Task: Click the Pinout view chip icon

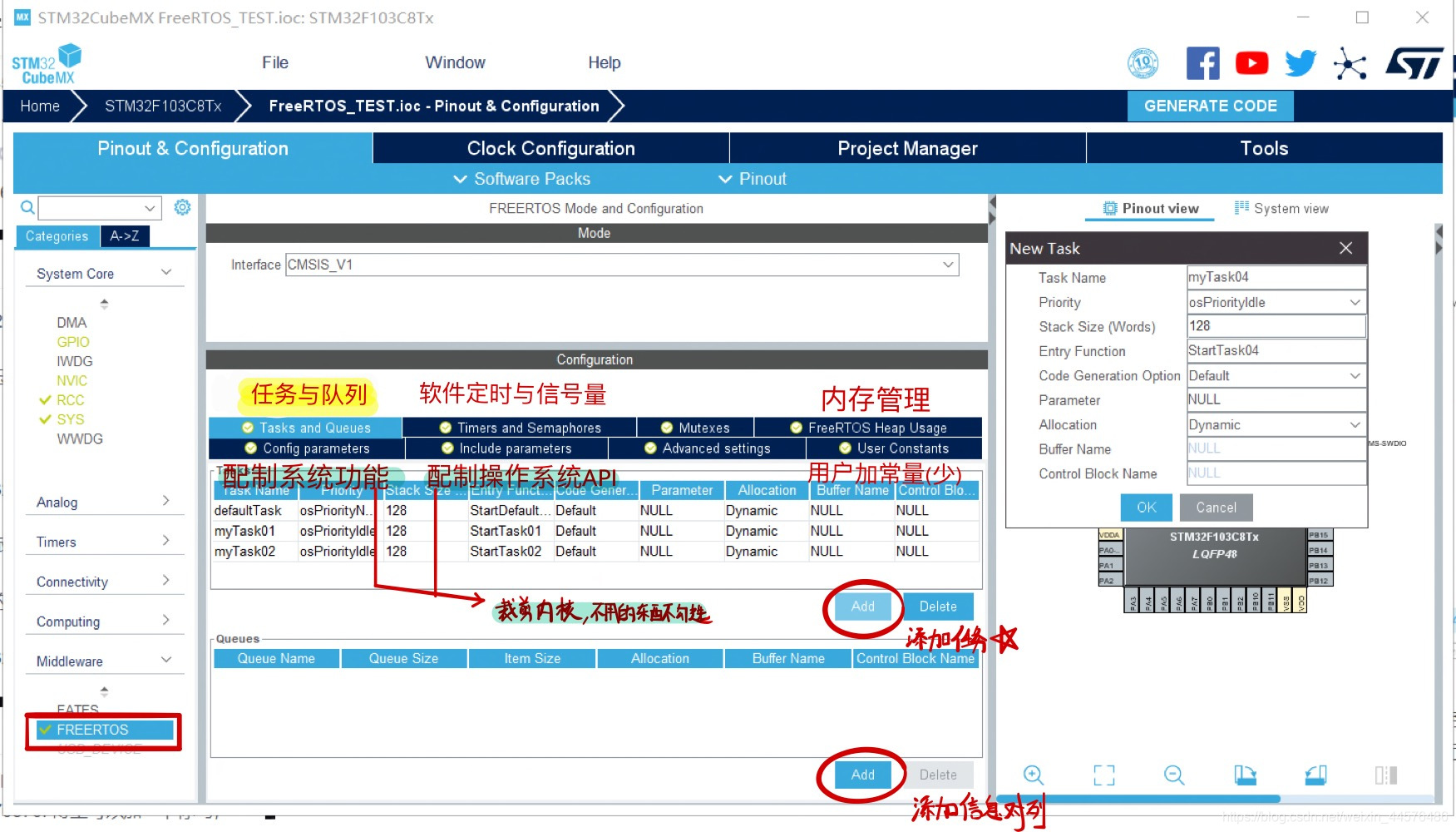Action: click(1110, 209)
